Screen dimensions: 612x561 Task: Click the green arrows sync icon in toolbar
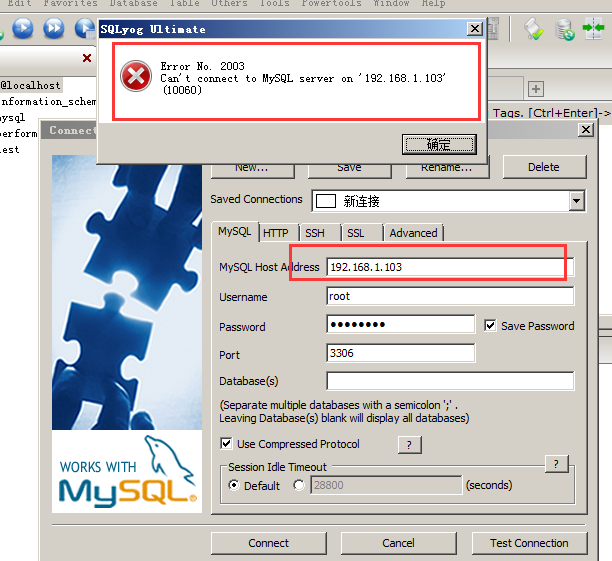(x=593, y=28)
